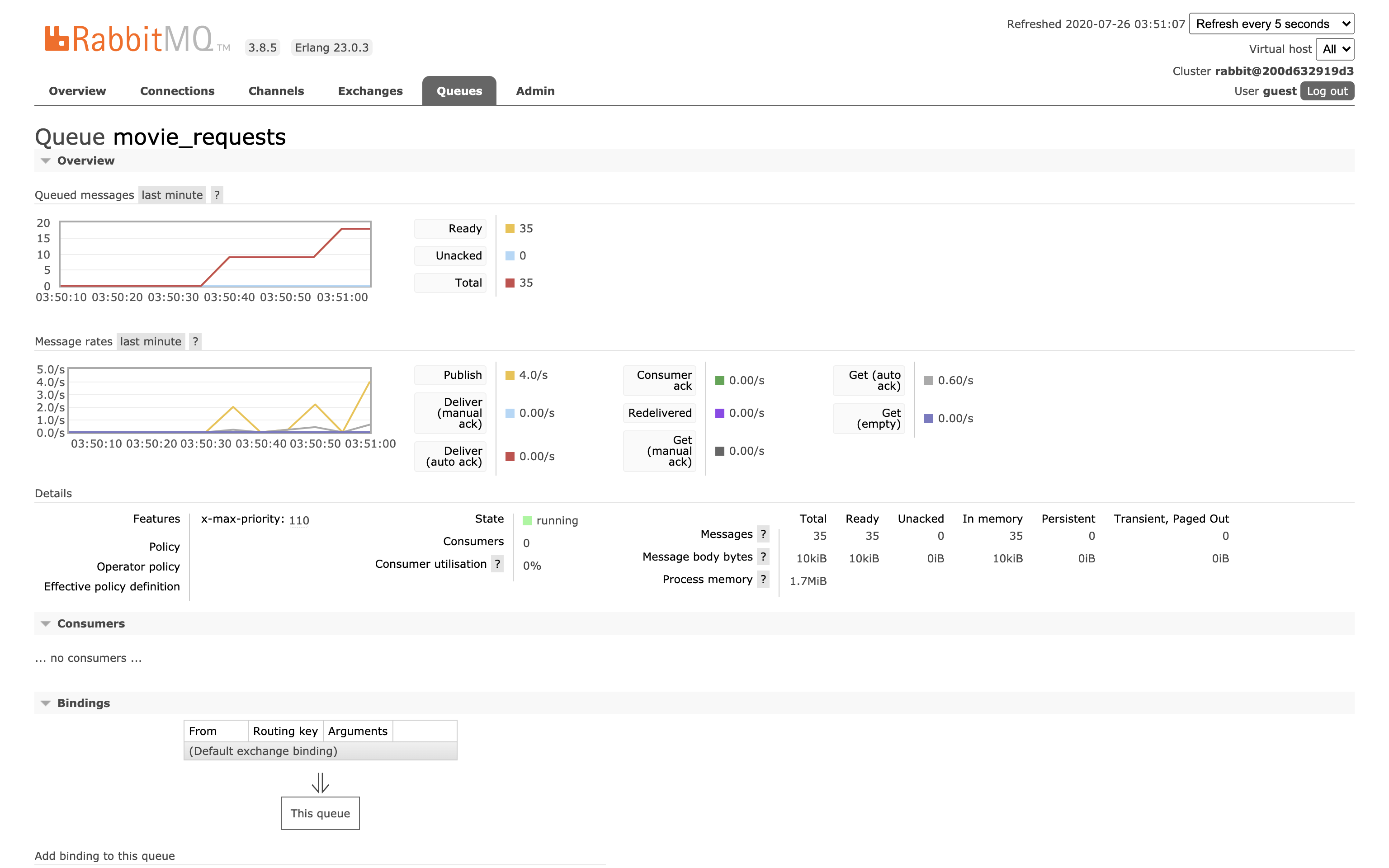Collapse the Overview section

85,161
